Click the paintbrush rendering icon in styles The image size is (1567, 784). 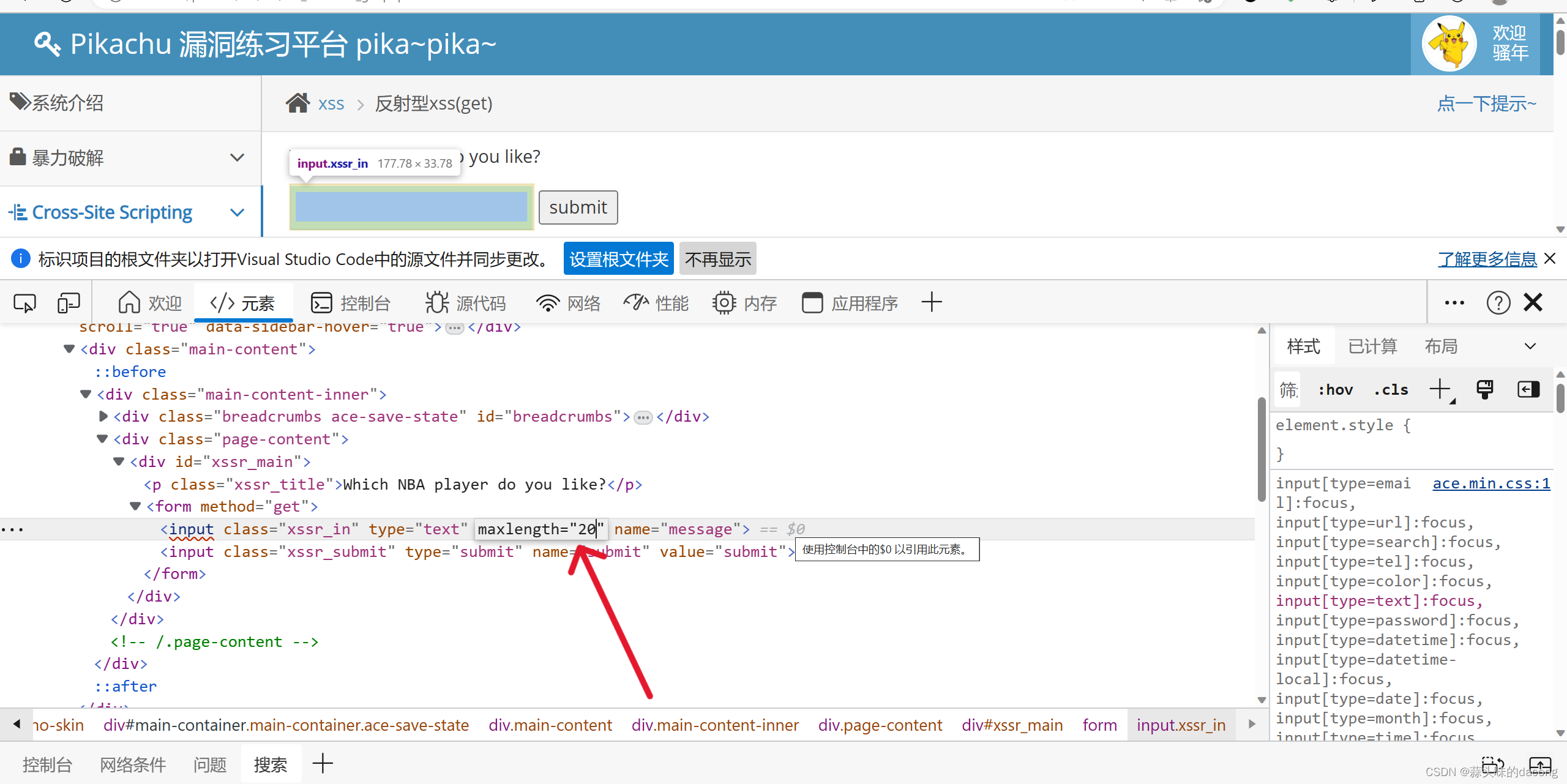(x=1484, y=389)
